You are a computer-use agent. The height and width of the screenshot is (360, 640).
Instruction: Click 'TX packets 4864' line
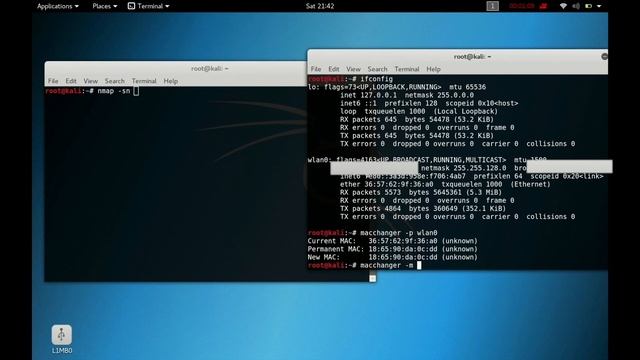coord(423,209)
